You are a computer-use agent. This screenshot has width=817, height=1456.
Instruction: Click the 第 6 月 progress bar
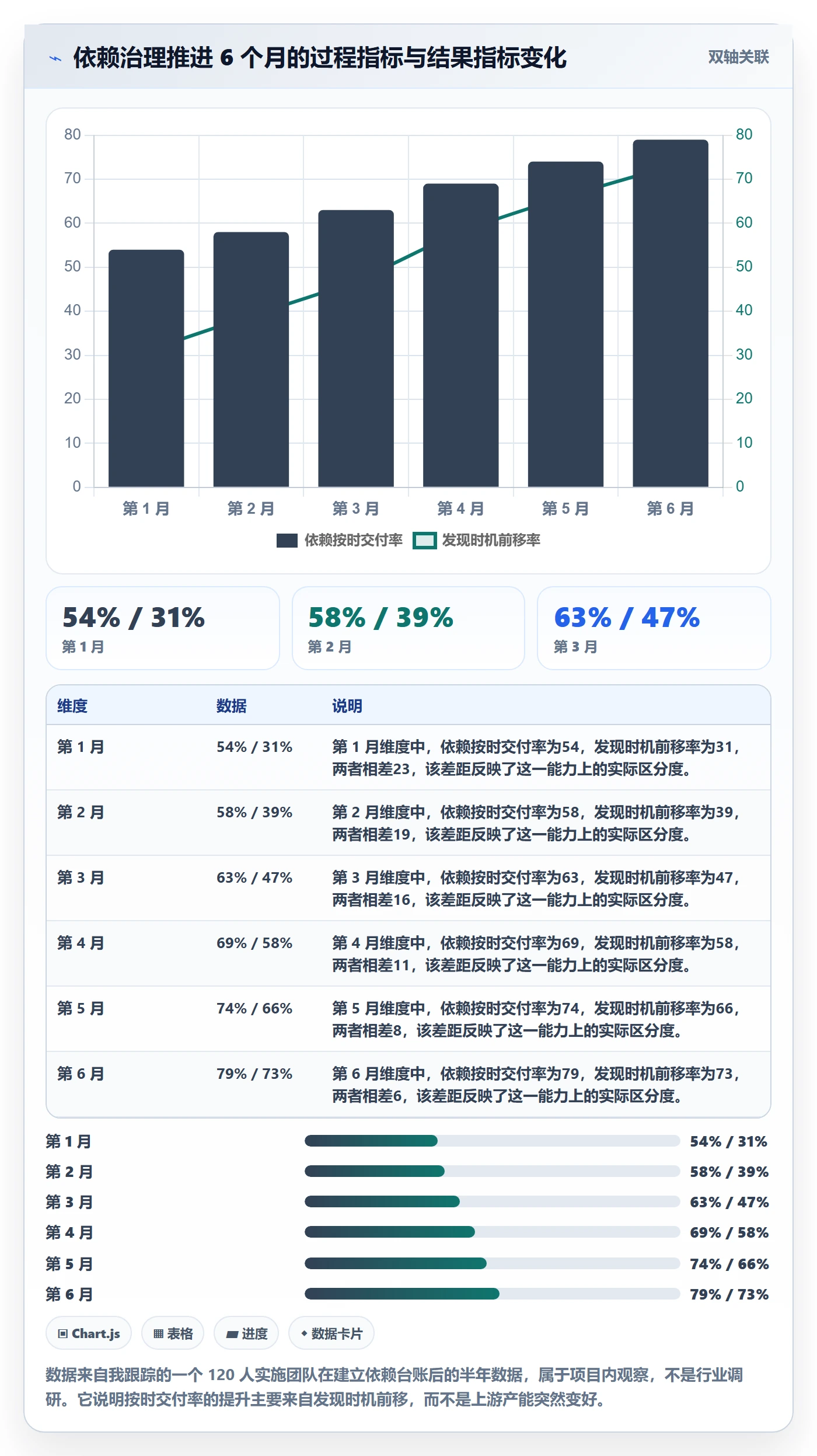pyautogui.click(x=493, y=1294)
